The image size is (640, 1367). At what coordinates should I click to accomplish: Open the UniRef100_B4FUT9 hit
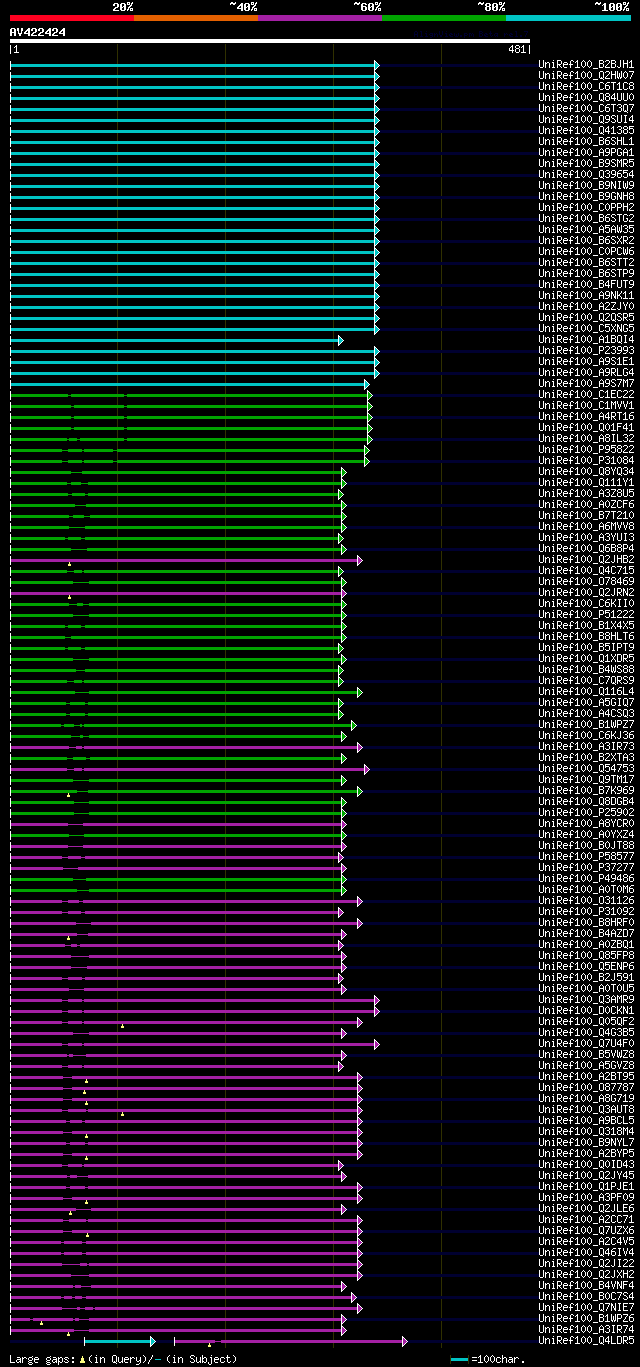click(586, 284)
